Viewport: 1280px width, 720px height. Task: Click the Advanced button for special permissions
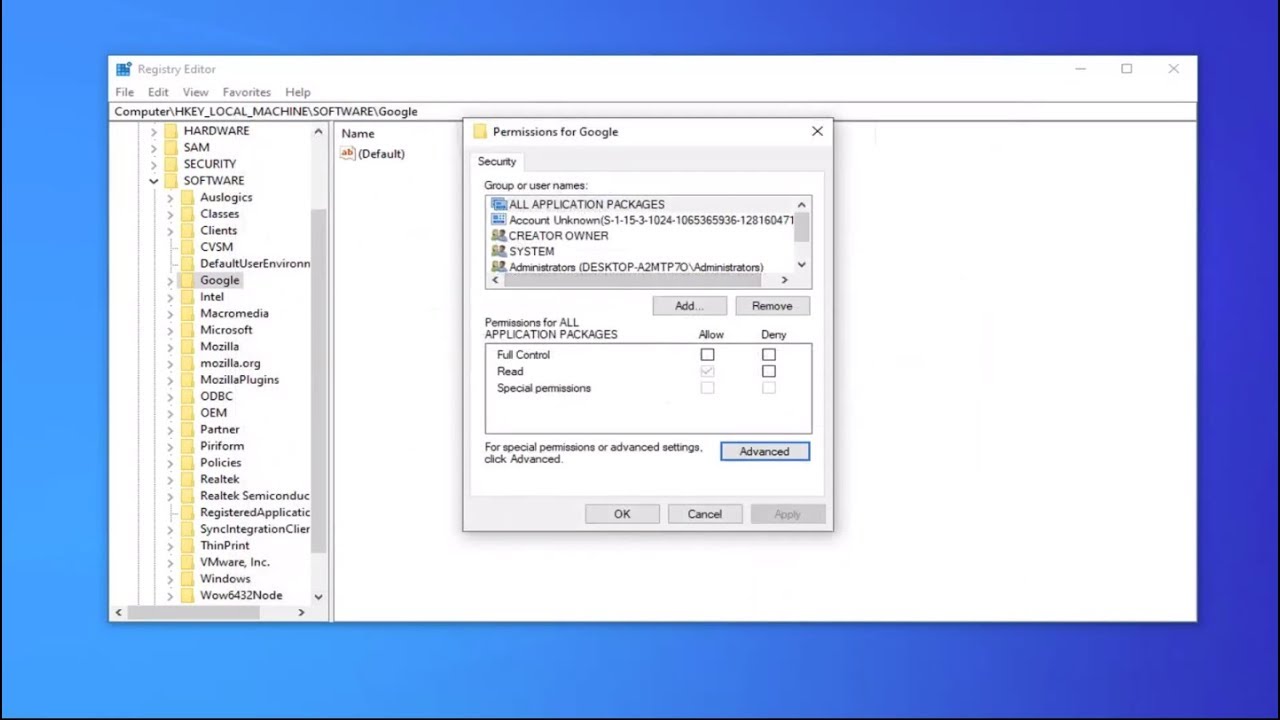tap(764, 451)
